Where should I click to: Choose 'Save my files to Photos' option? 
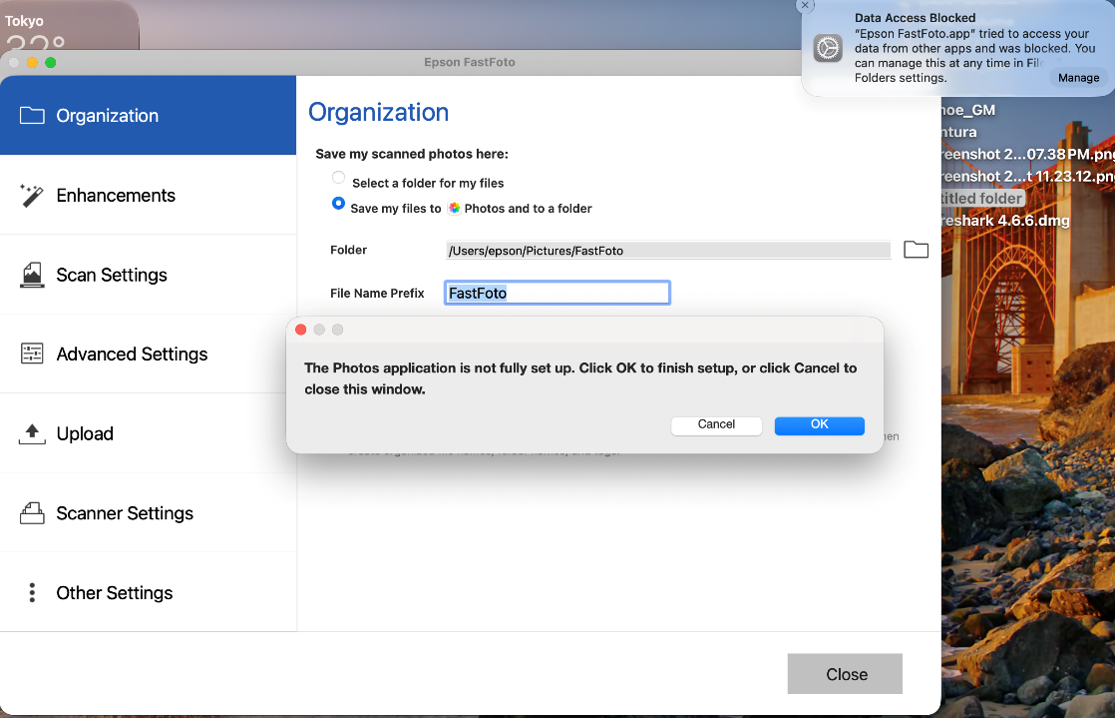[338, 203]
